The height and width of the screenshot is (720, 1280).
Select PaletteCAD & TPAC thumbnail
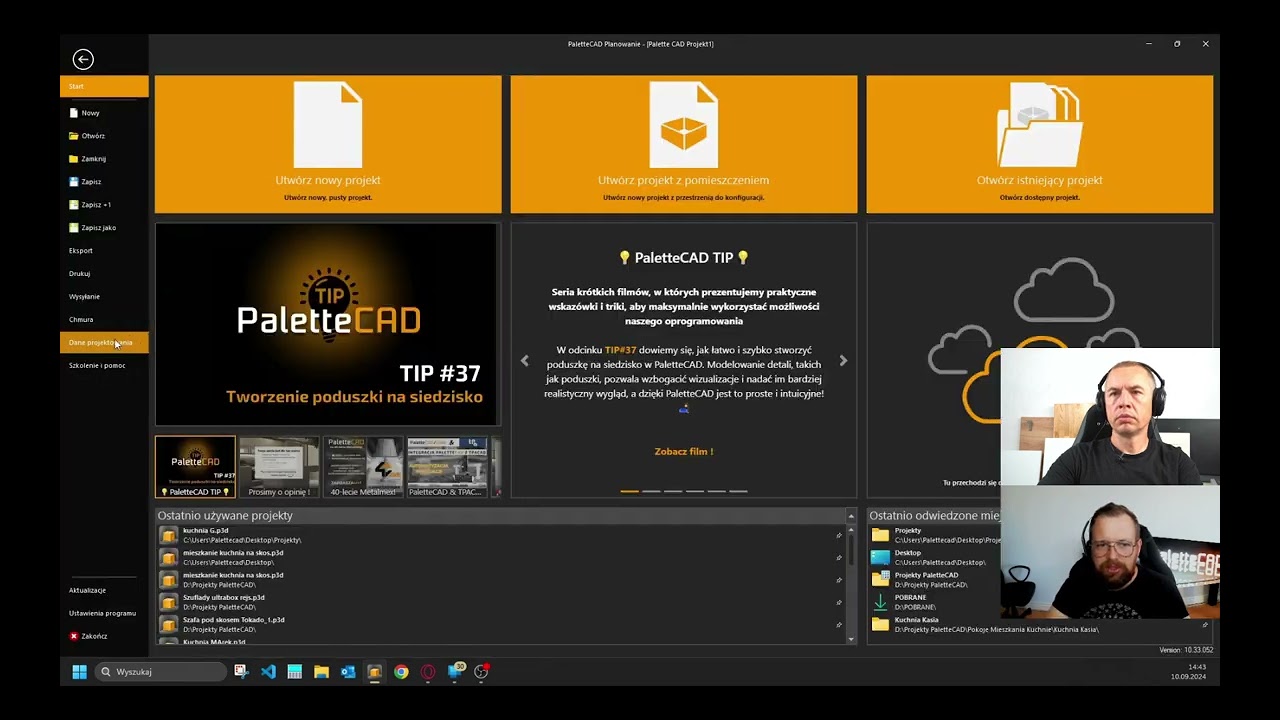click(x=446, y=467)
